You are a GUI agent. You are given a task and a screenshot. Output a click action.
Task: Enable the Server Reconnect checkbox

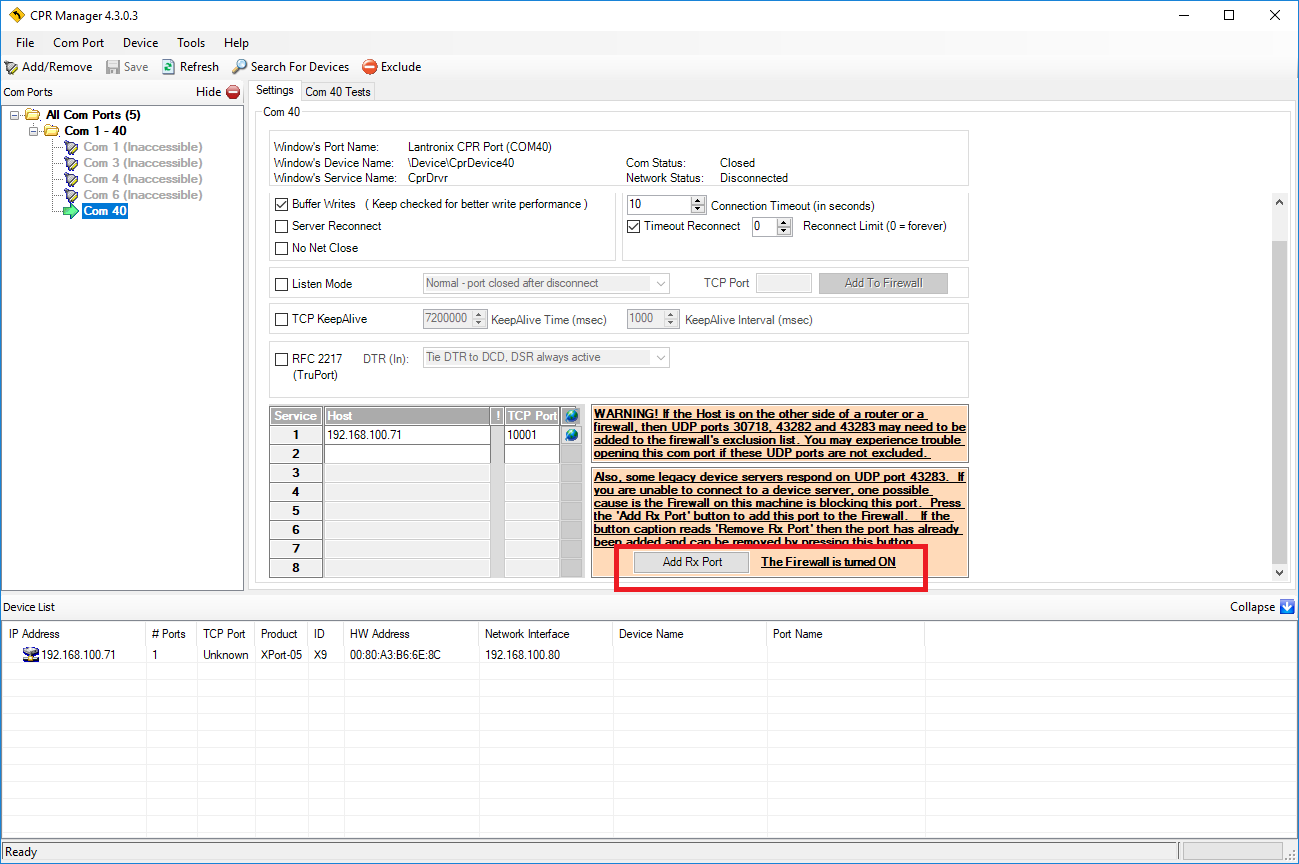281,226
